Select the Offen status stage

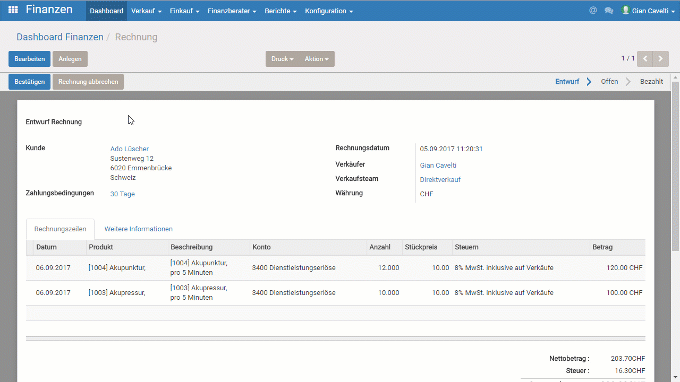pyautogui.click(x=609, y=82)
